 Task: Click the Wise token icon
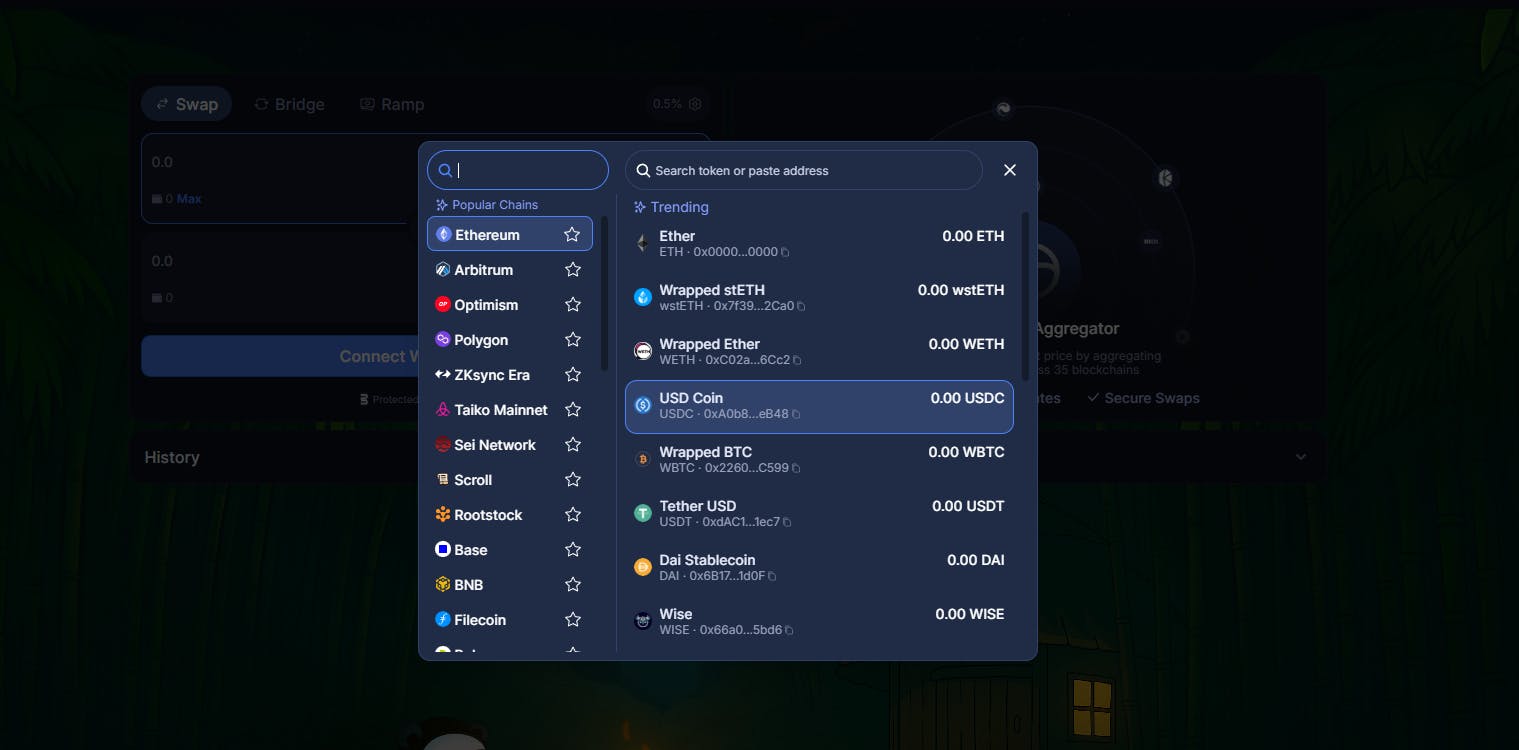(641, 620)
